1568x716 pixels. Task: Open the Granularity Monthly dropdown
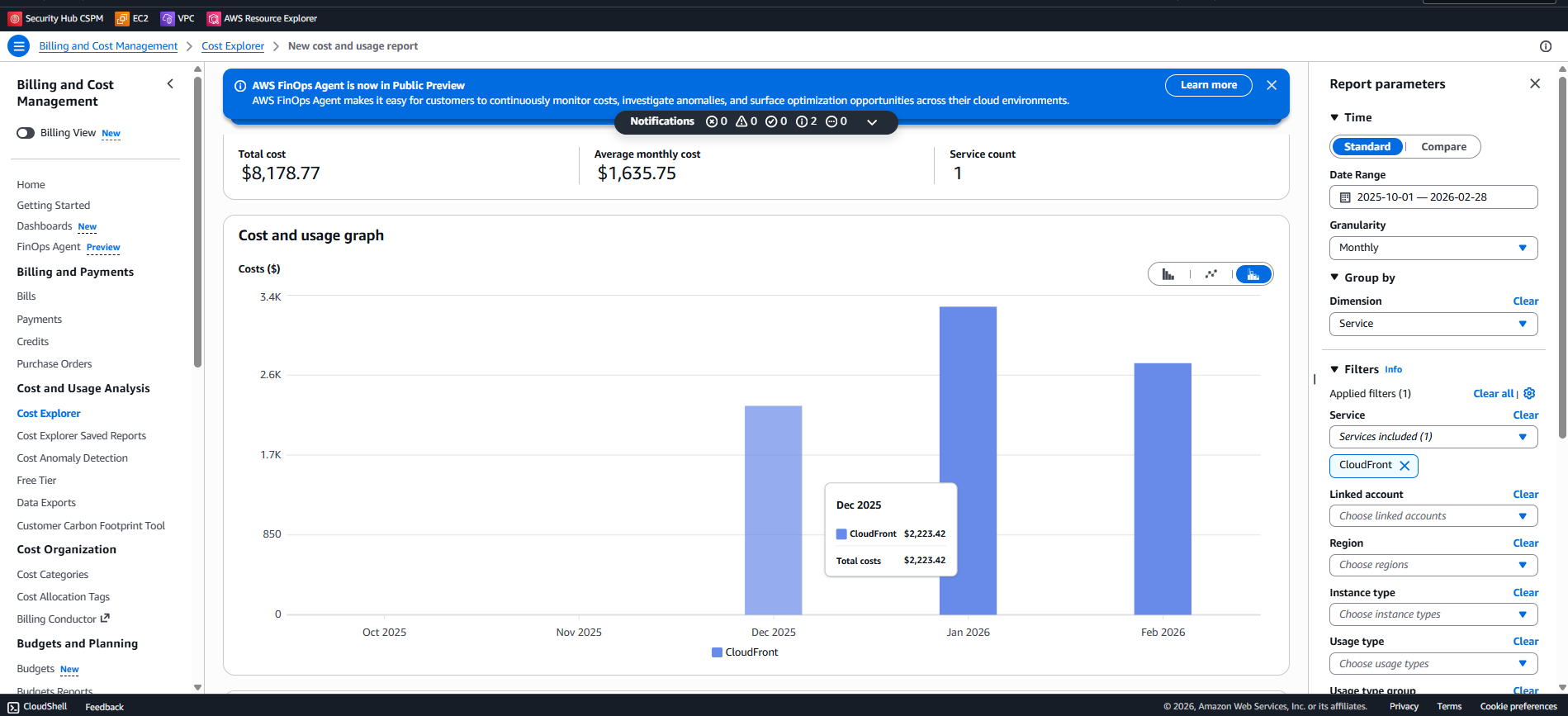click(1433, 248)
